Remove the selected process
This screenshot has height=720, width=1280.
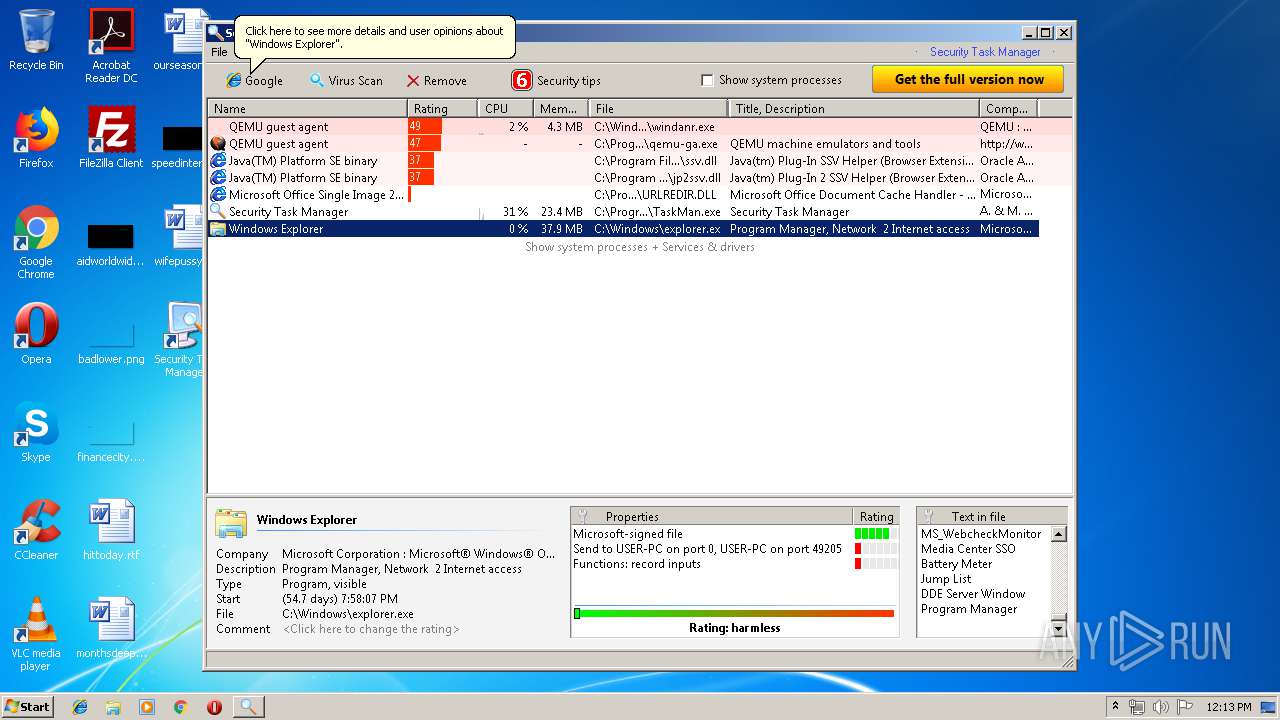tap(436, 80)
